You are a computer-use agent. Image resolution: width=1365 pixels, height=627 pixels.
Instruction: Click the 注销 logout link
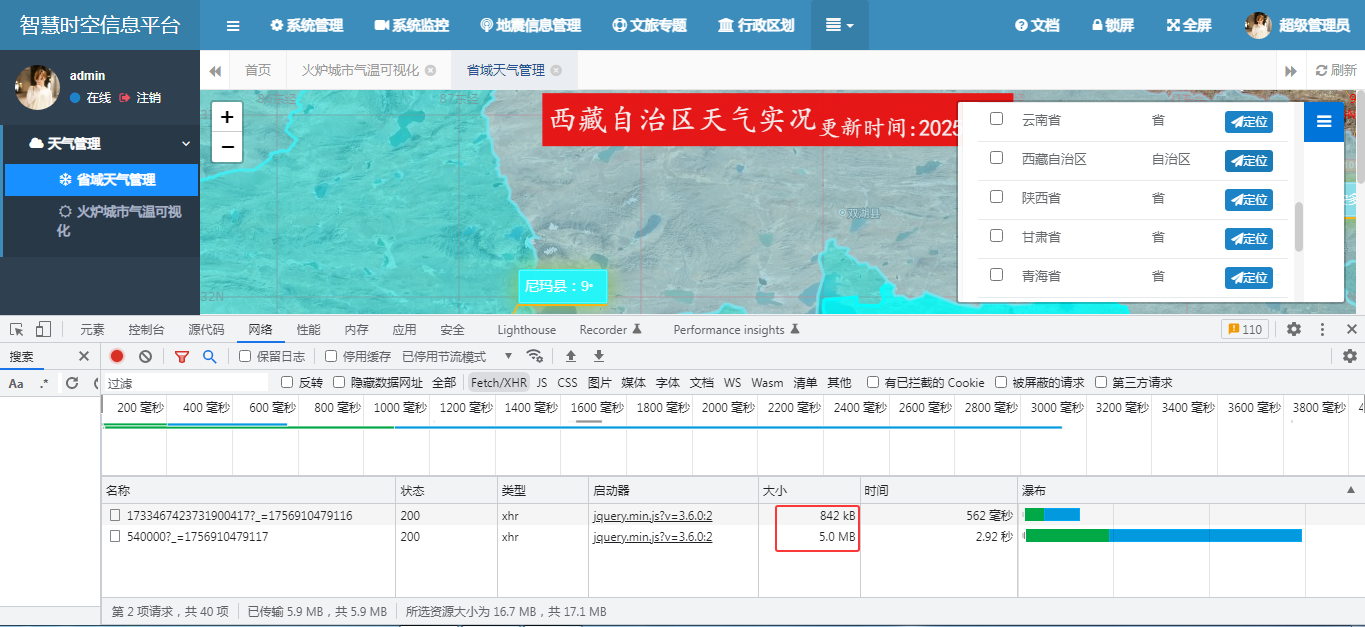[x=140, y=98]
